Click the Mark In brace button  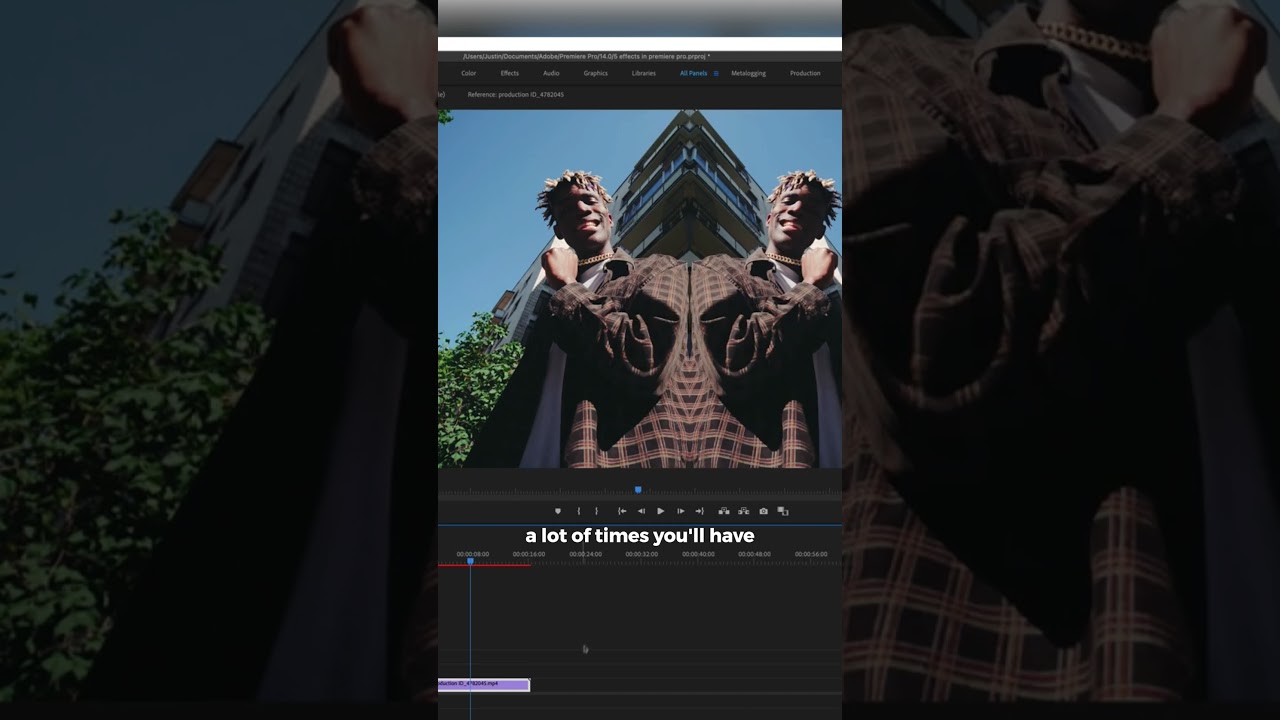578,511
